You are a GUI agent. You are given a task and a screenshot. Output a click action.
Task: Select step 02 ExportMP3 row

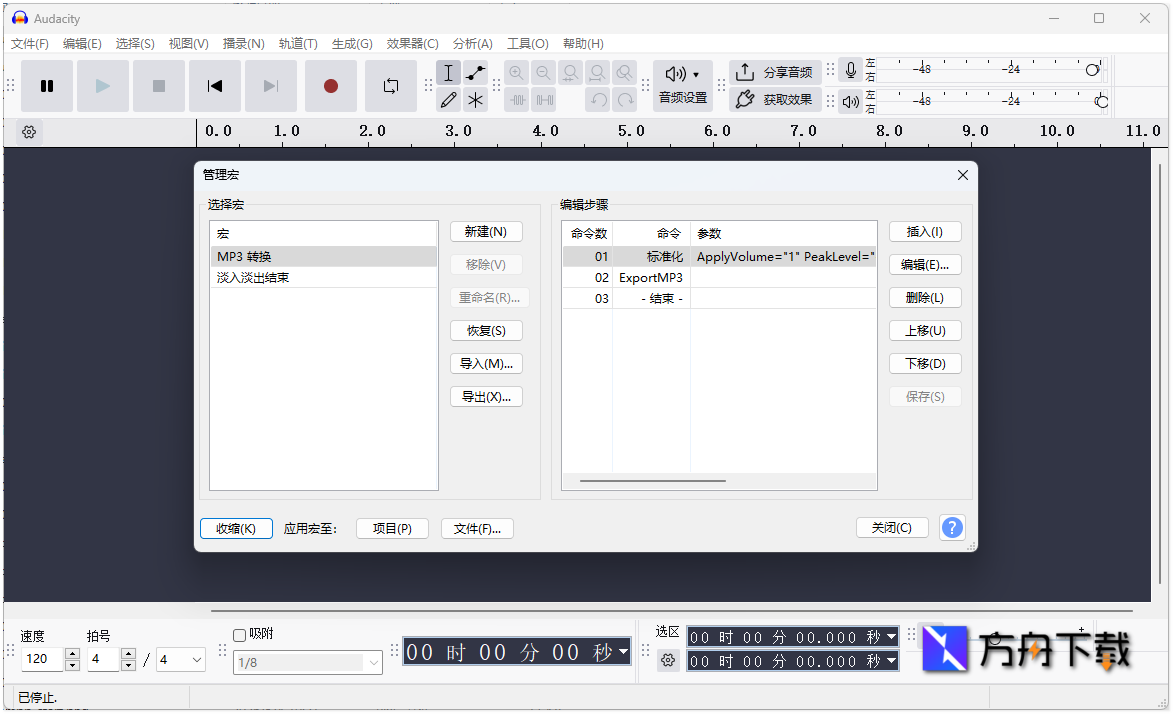pyautogui.click(x=719, y=278)
